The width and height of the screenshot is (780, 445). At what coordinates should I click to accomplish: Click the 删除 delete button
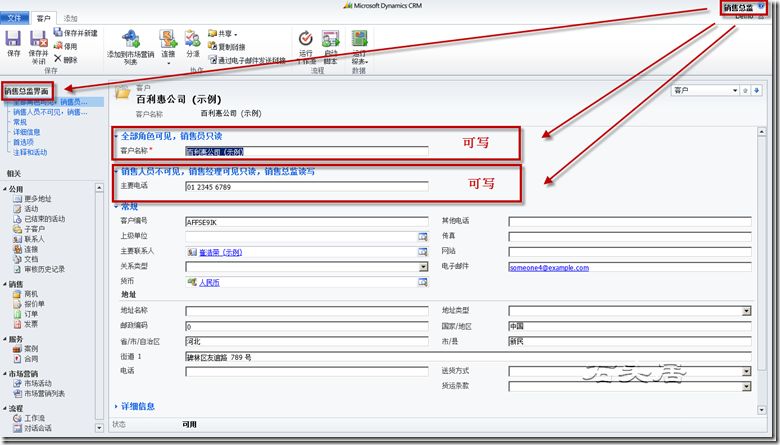[x=66, y=59]
